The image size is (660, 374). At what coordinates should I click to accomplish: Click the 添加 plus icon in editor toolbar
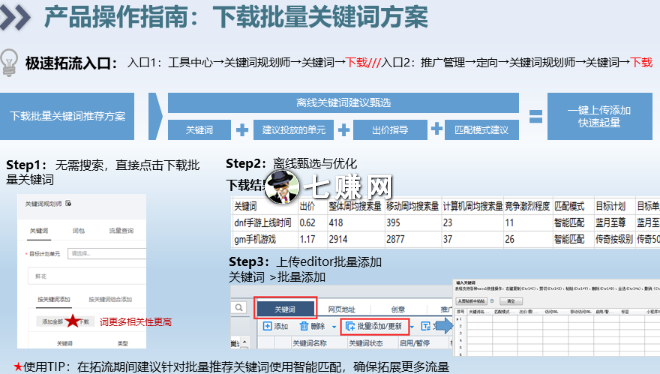point(267,326)
